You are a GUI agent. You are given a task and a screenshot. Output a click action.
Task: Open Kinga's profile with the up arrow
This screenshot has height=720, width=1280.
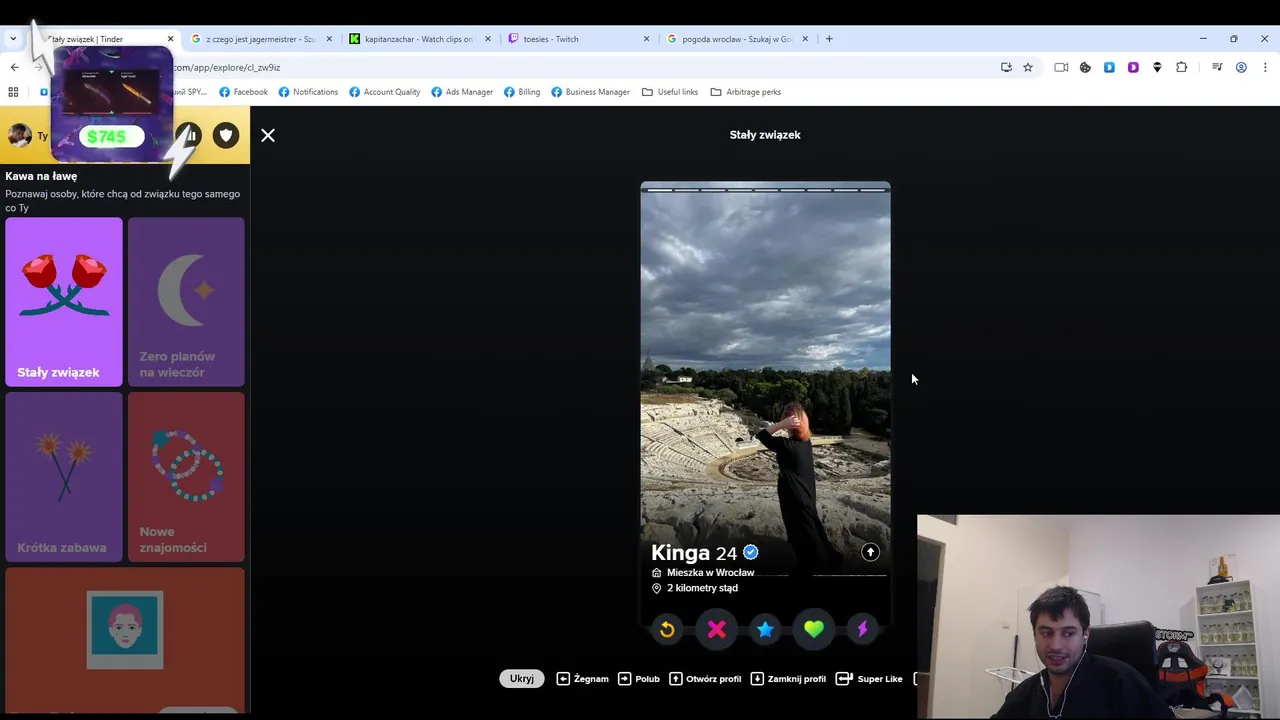point(870,552)
